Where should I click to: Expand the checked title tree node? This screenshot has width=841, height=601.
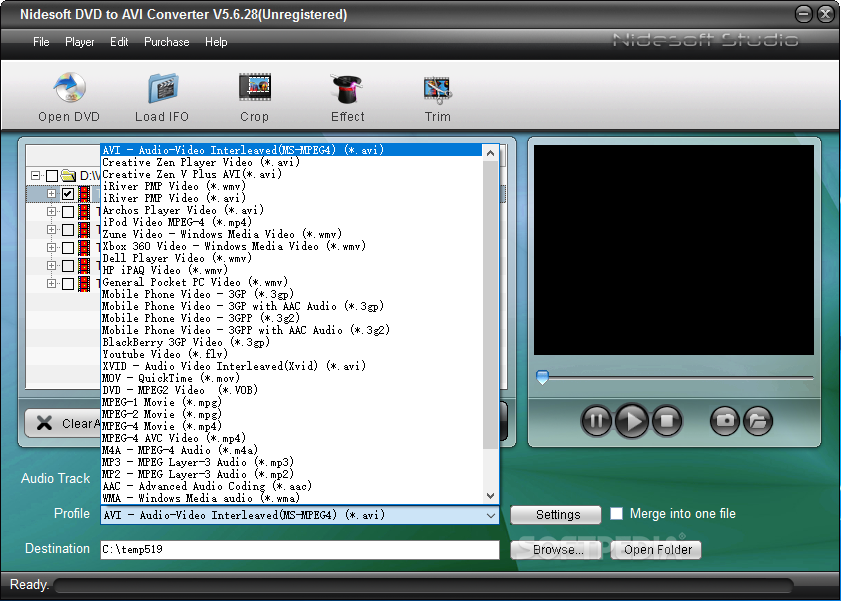click(x=51, y=194)
